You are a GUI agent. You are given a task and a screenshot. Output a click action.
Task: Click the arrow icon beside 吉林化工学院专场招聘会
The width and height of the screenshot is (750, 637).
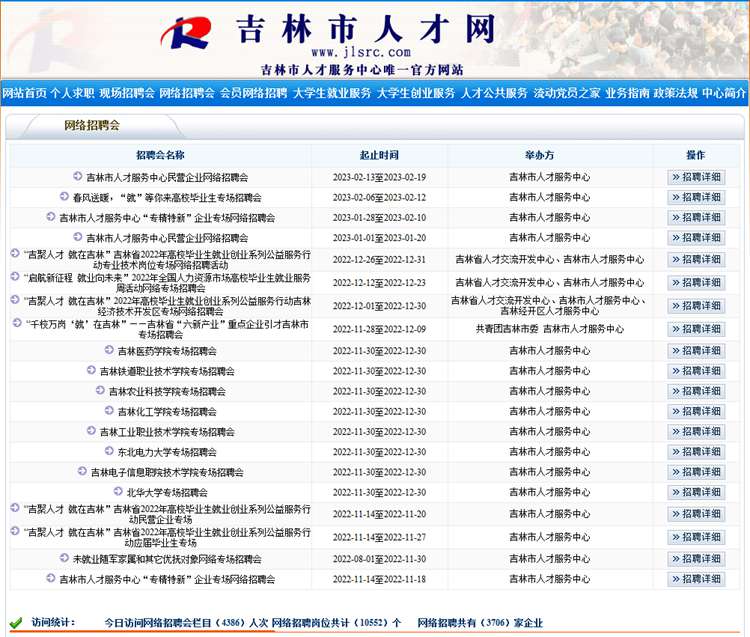pos(109,412)
